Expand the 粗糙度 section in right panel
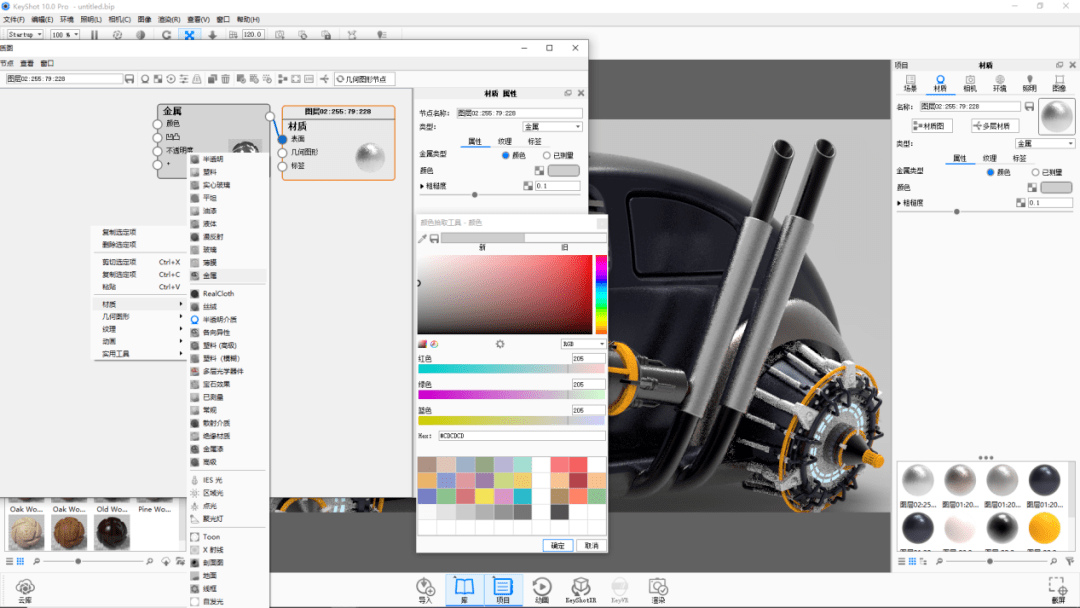1080x608 pixels. point(899,203)
